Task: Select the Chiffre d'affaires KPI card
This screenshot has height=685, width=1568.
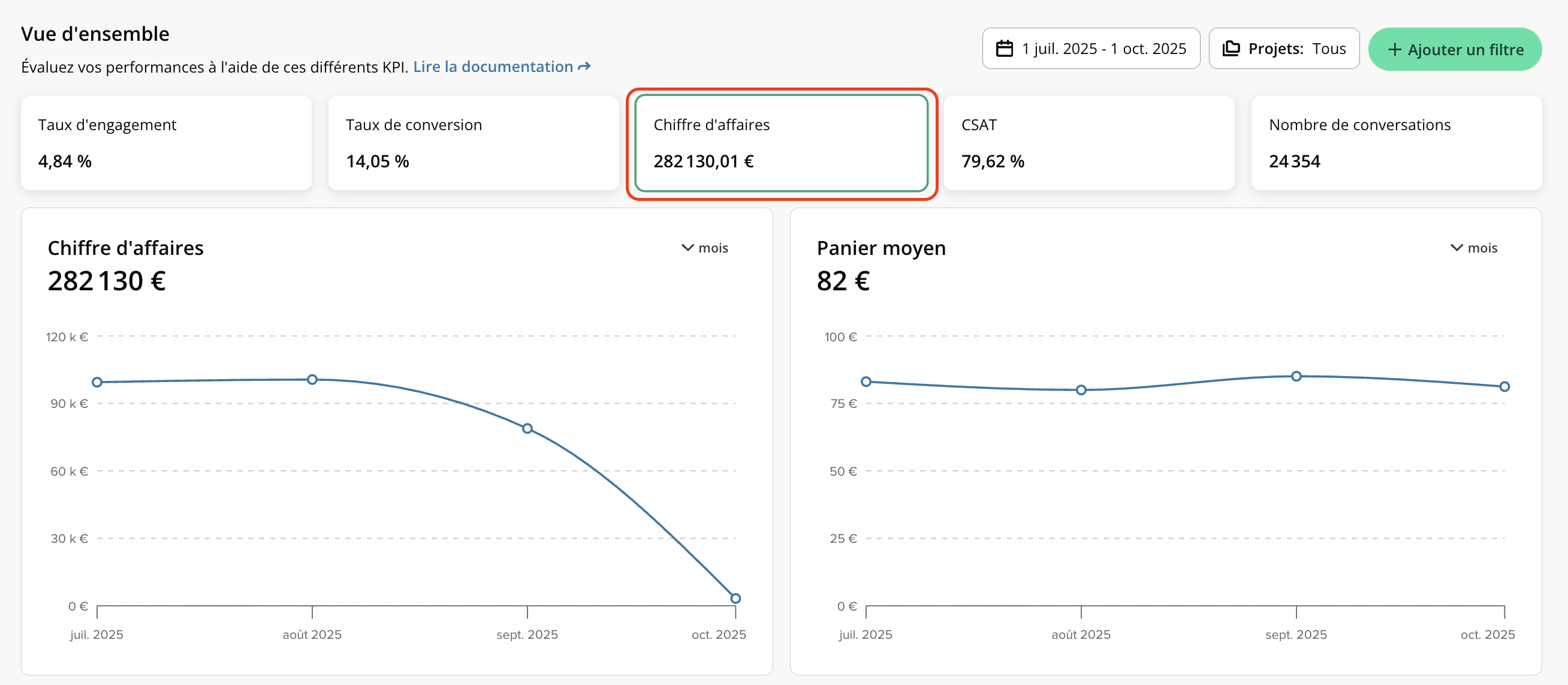Action: [x=781, y=143]
